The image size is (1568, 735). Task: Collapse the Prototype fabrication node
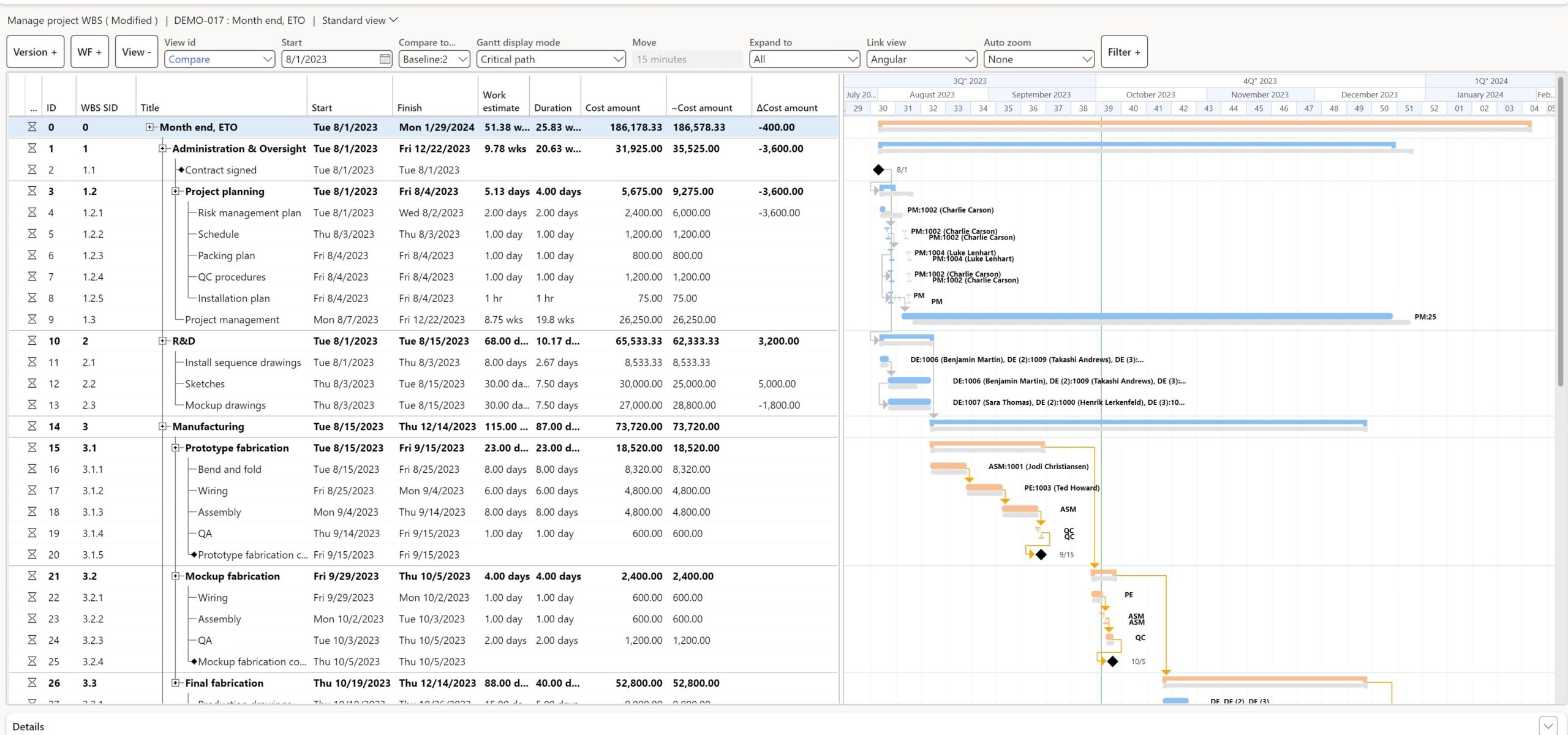[175, 448]
